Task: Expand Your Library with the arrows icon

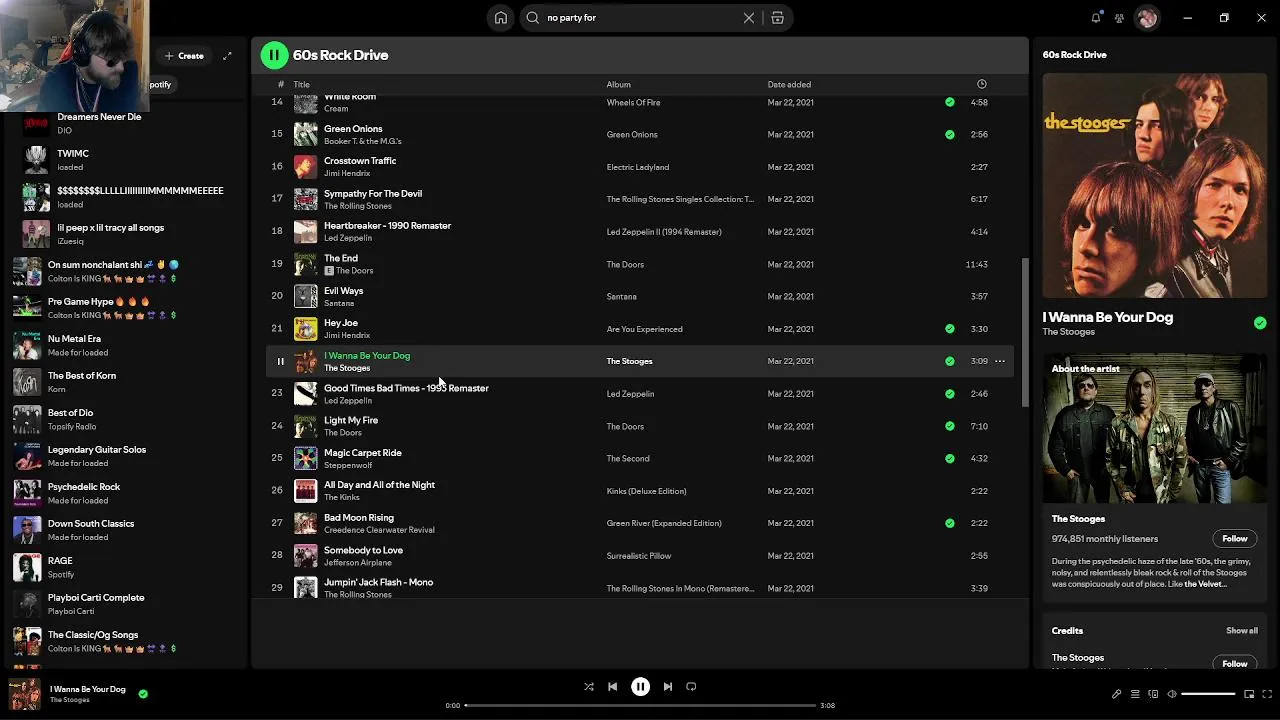Action: click(227, 56)
